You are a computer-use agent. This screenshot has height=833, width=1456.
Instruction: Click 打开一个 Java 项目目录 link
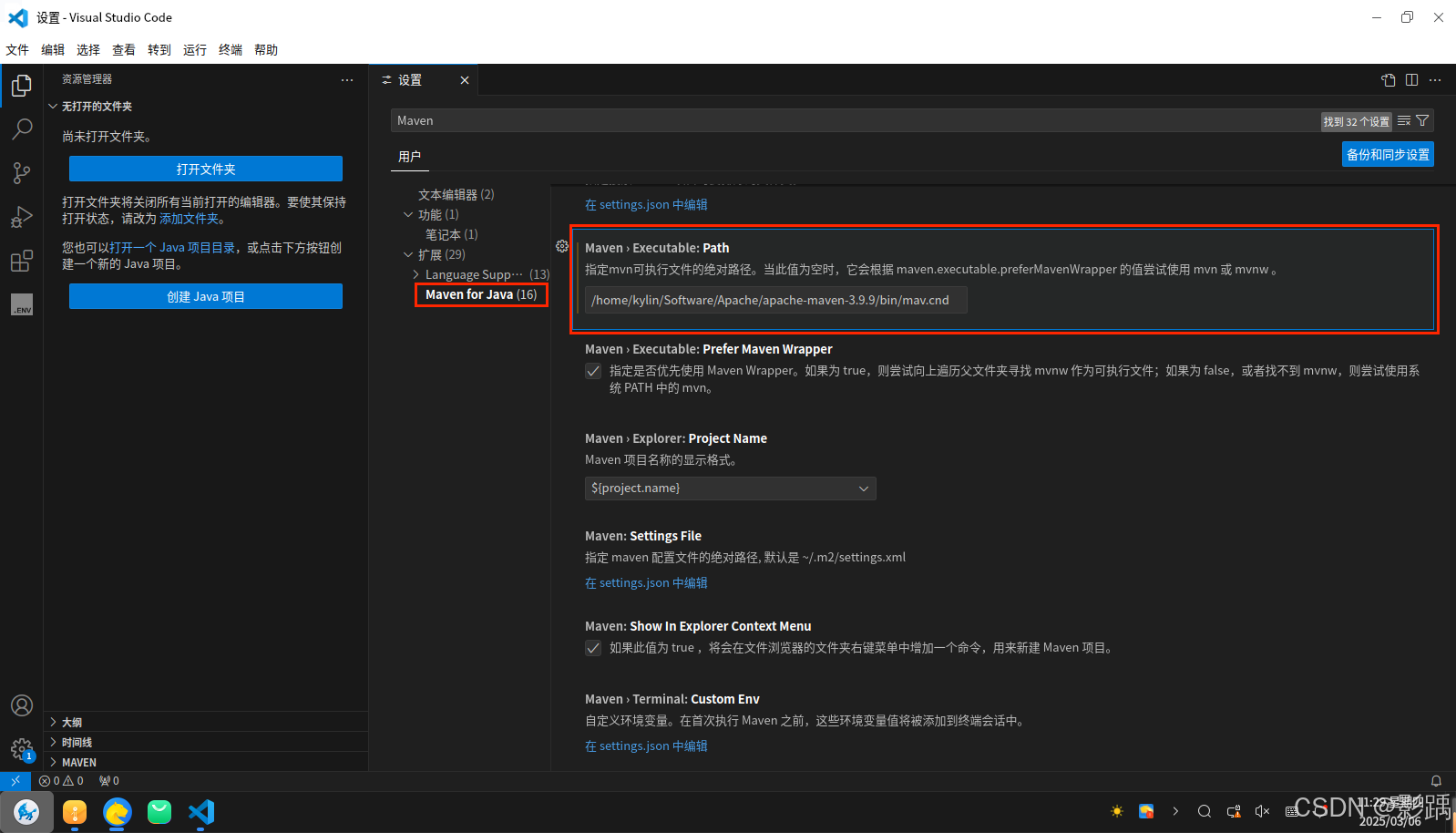[x=172, y=248]
